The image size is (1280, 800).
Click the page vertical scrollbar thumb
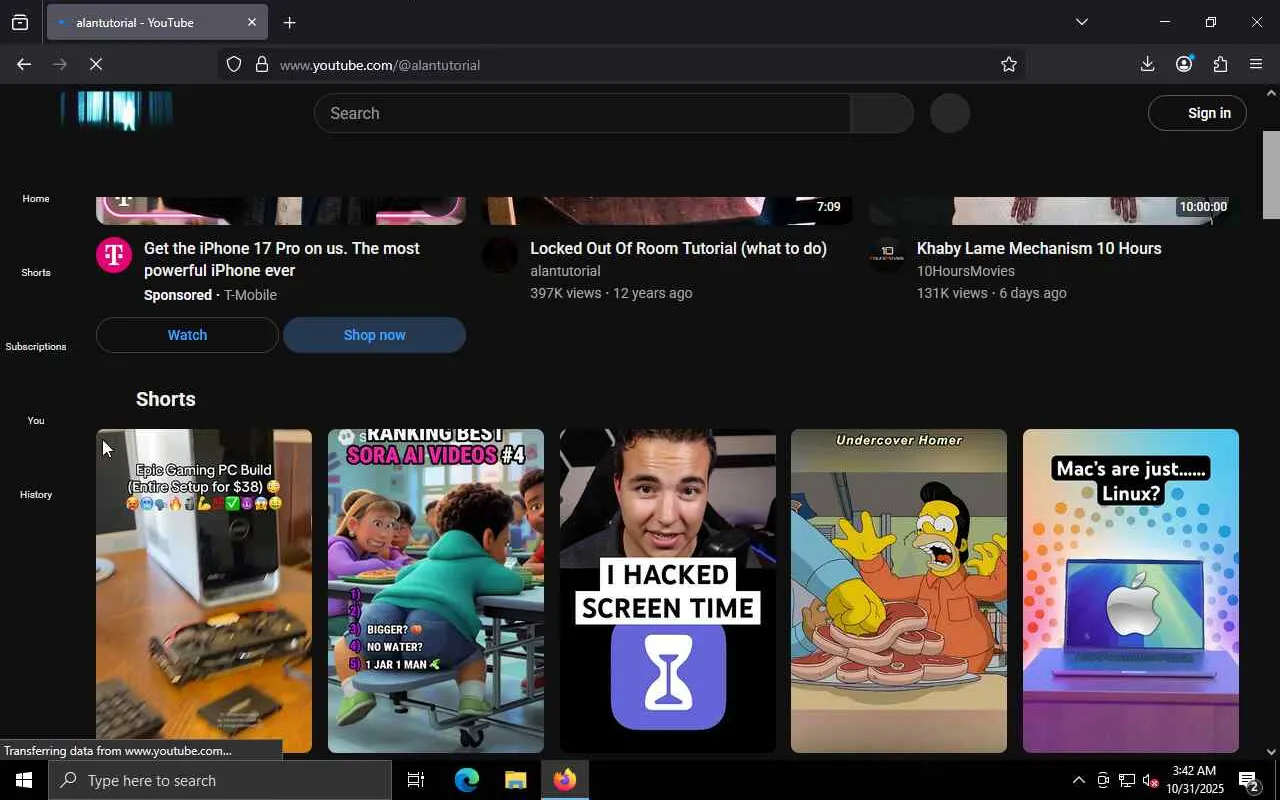point(1271,174)
